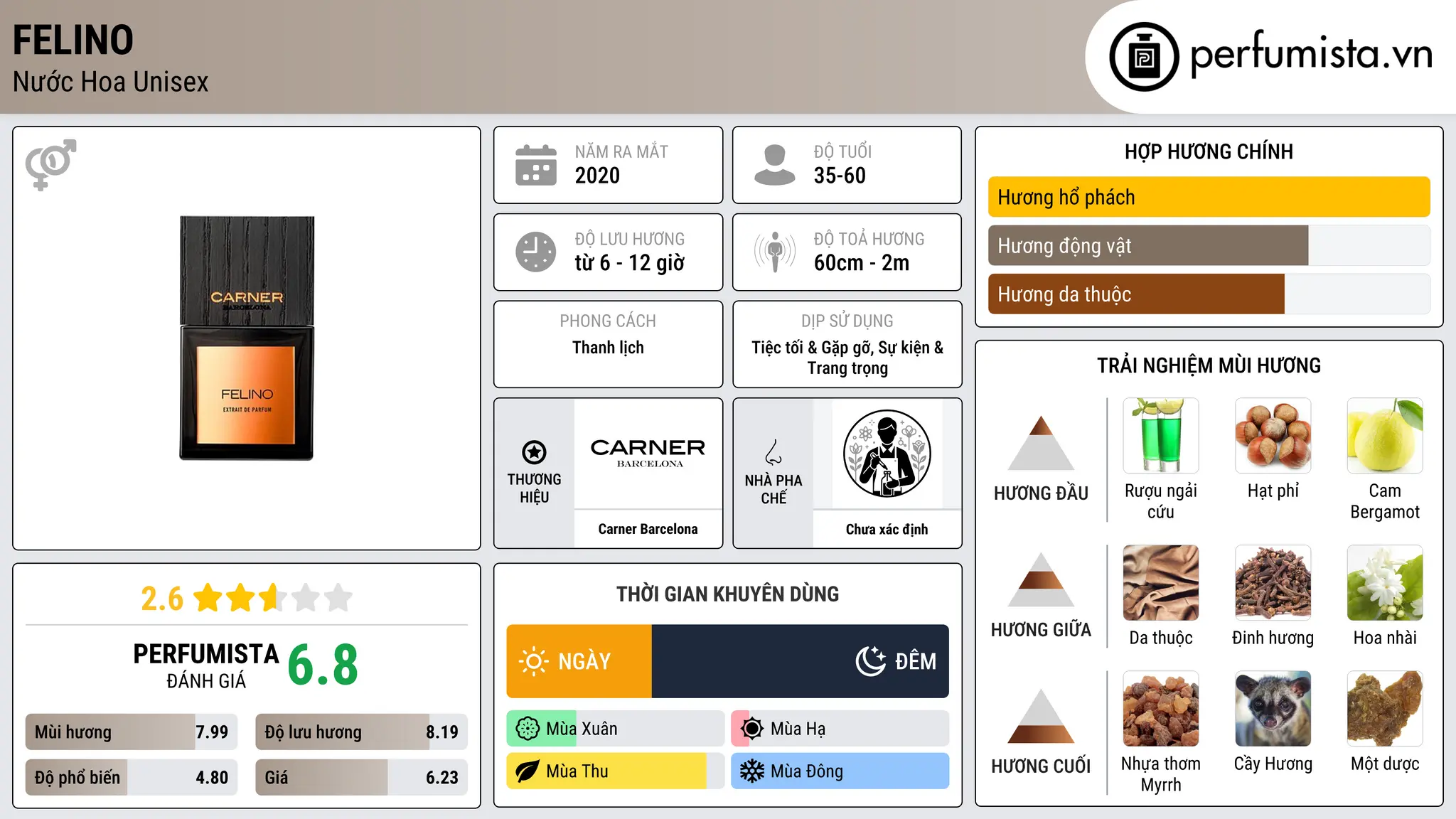Click the Chưa xác định perfumer caption
Screen dimensions: 1456x819
point(887,529)
